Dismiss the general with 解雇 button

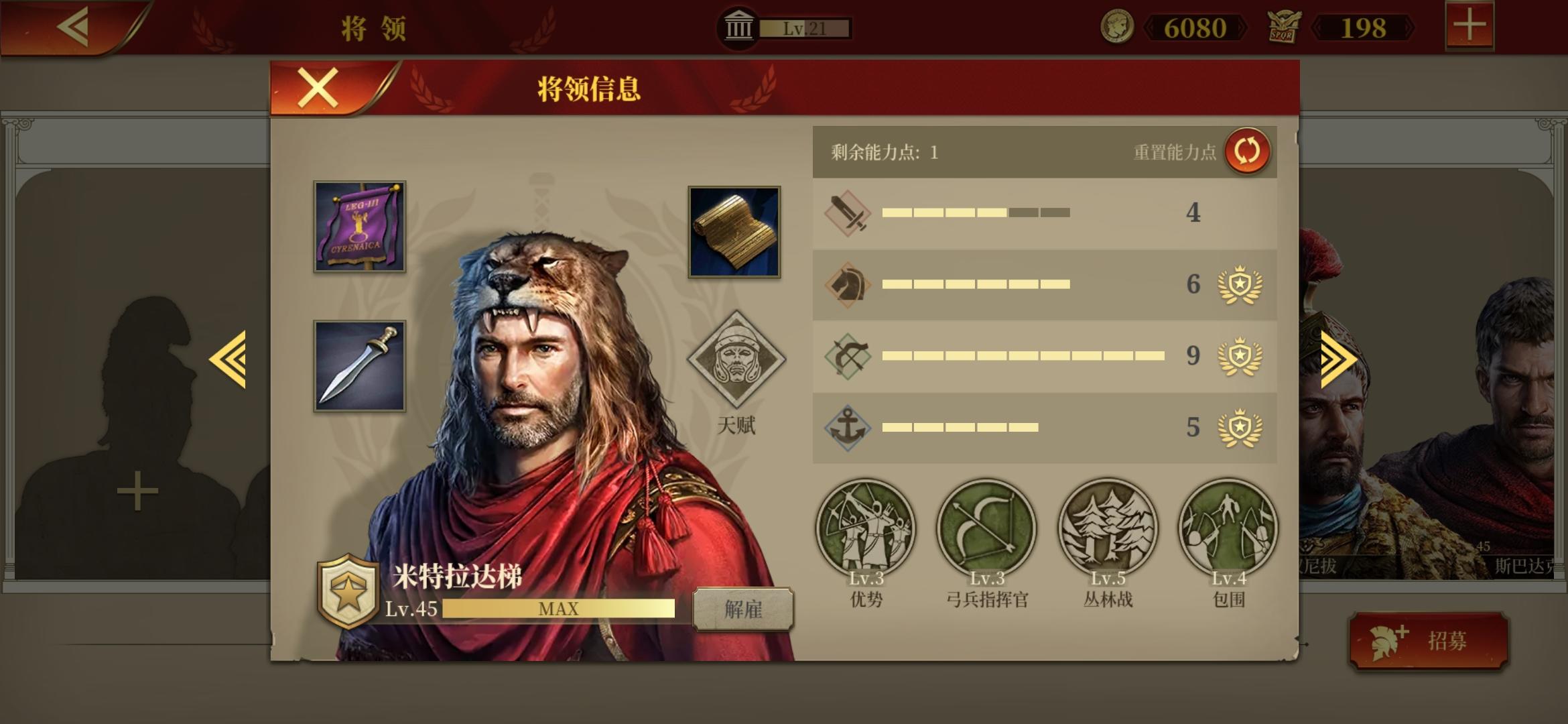tap(743, 609)
